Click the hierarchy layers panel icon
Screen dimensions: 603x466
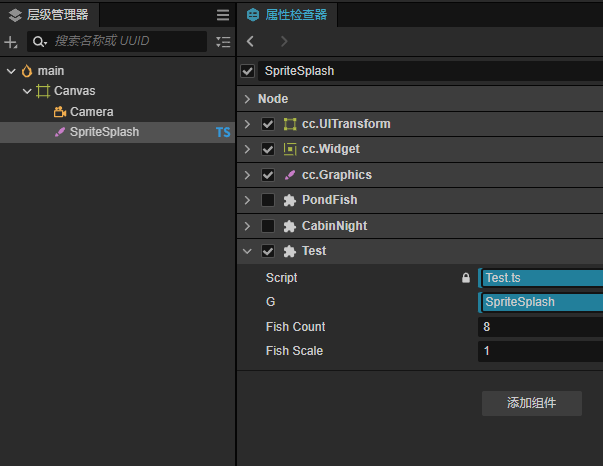[x=15, y=15]
